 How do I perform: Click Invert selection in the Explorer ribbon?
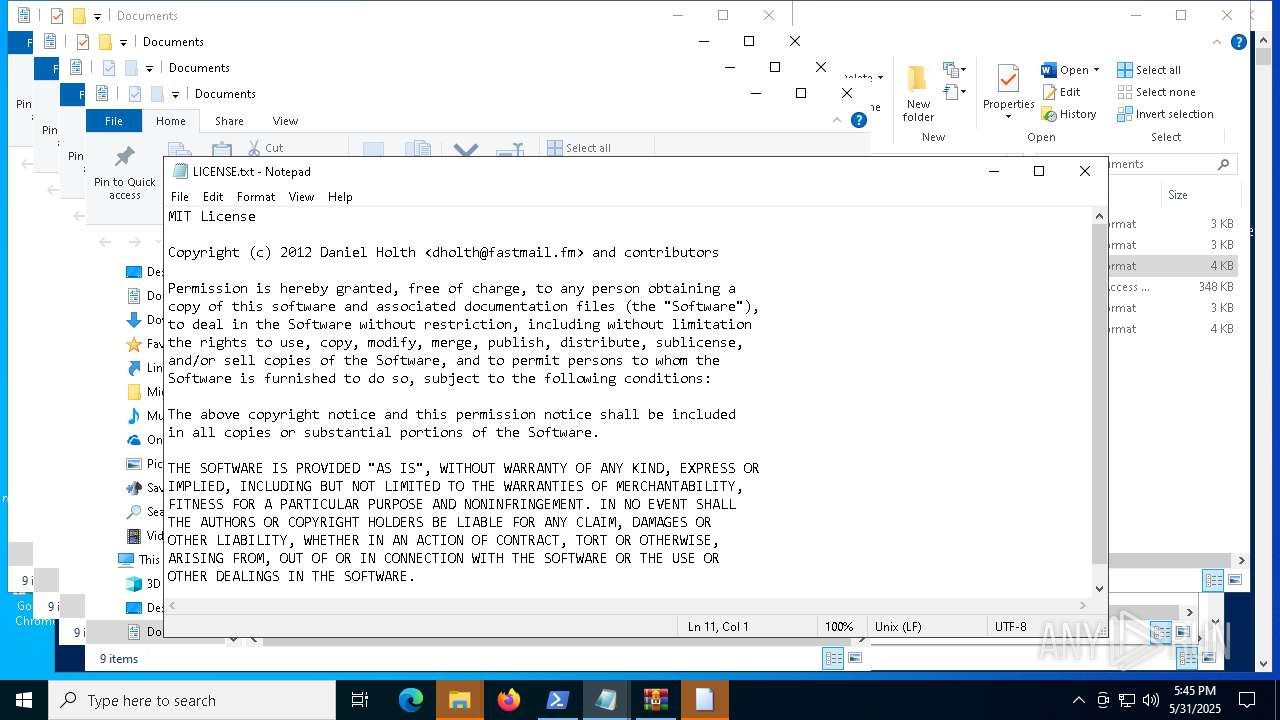click(x=1165, y=114)
